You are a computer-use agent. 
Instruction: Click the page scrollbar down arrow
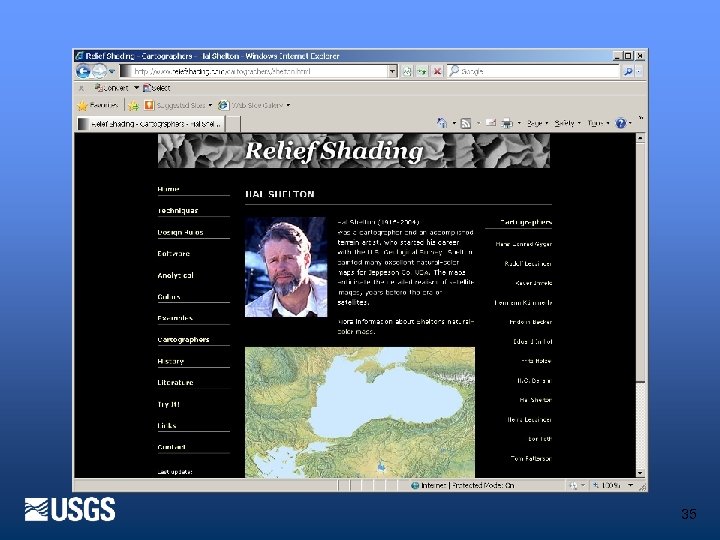tap(641, 473)
